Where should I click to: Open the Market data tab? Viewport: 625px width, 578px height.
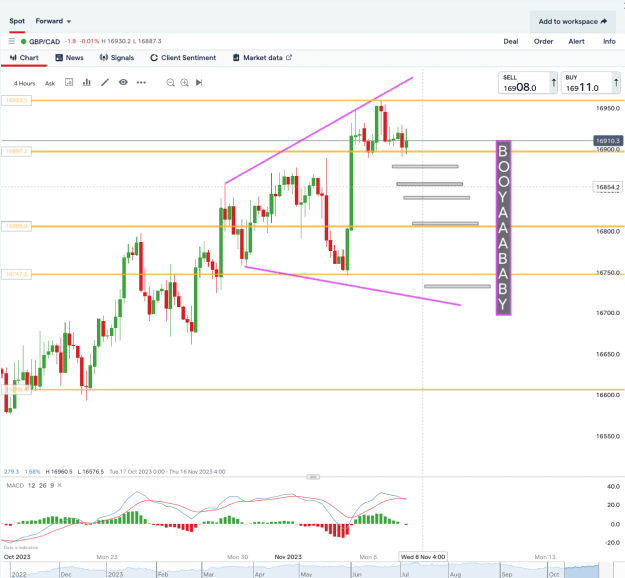point(262,58)
